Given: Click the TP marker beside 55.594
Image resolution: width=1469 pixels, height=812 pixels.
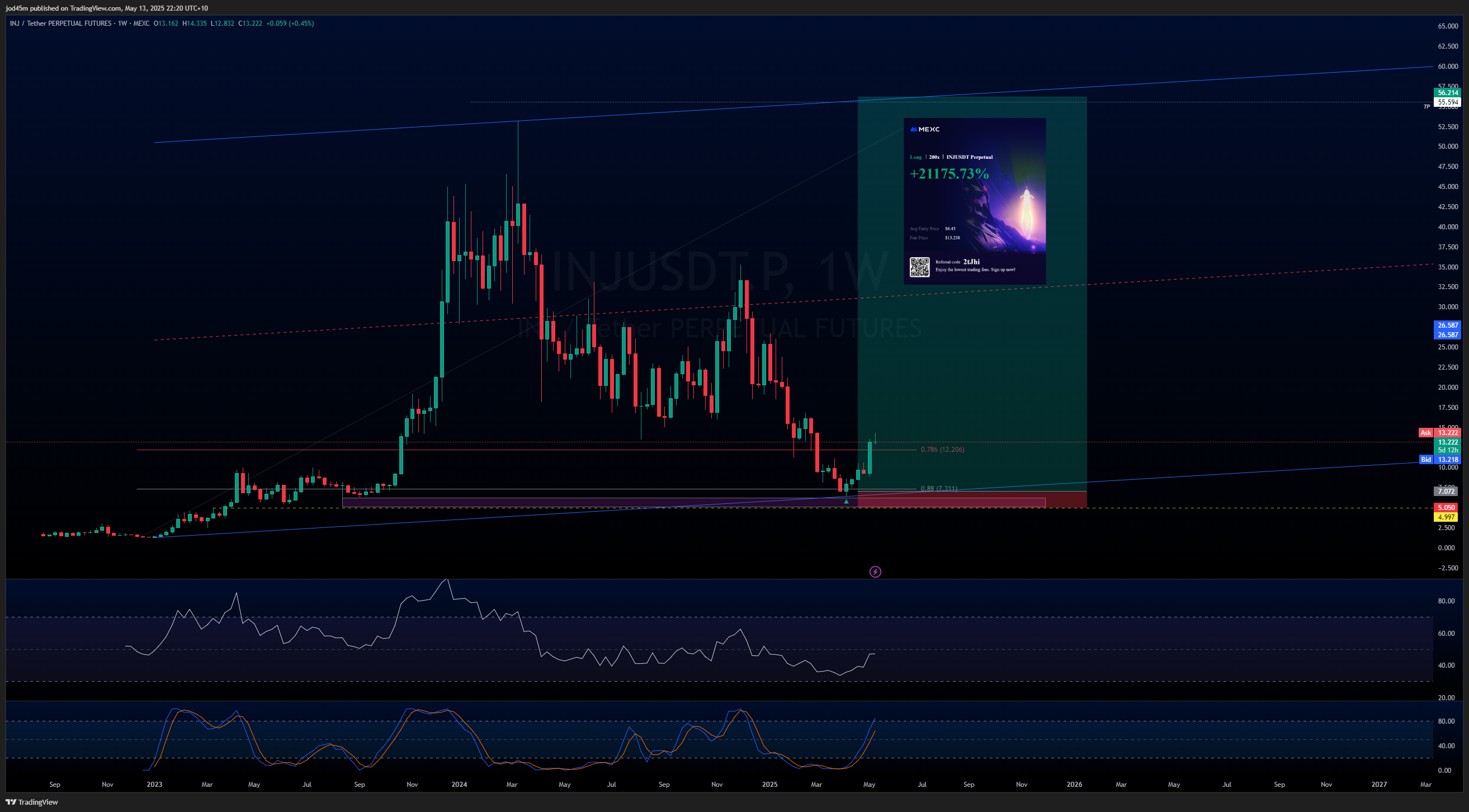Looking at the screenshot, I should 1427,107.
